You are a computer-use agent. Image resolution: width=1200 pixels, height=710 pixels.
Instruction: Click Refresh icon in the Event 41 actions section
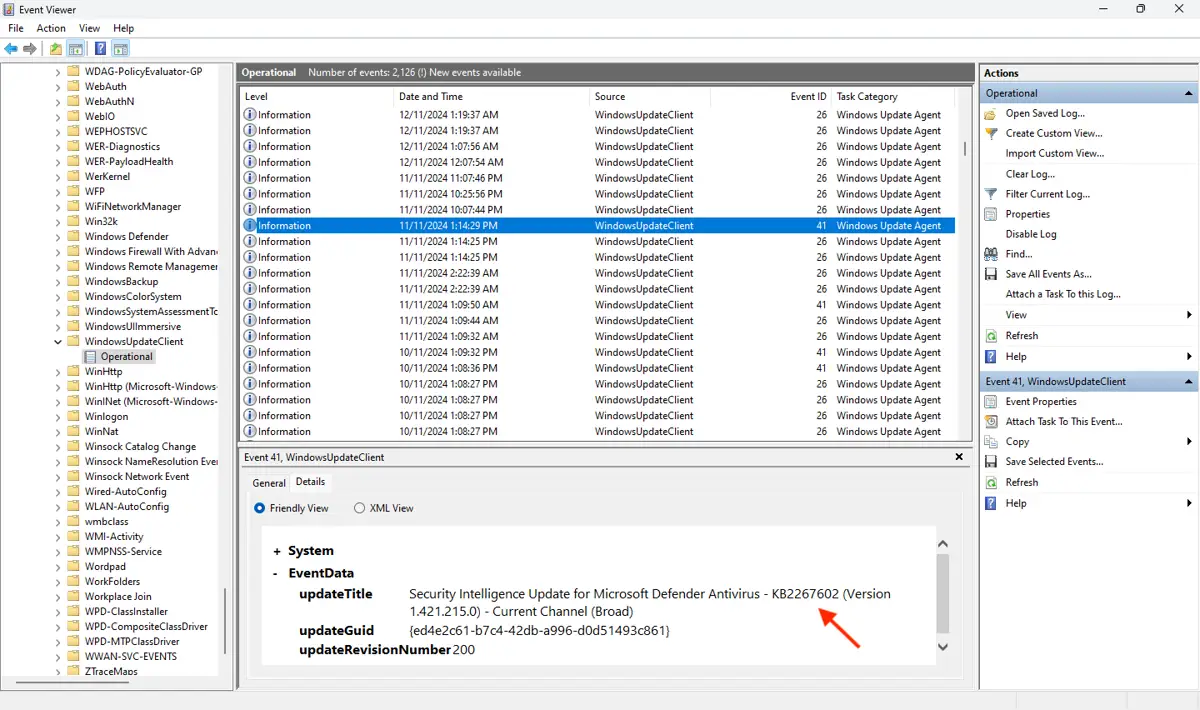point(991,482)
